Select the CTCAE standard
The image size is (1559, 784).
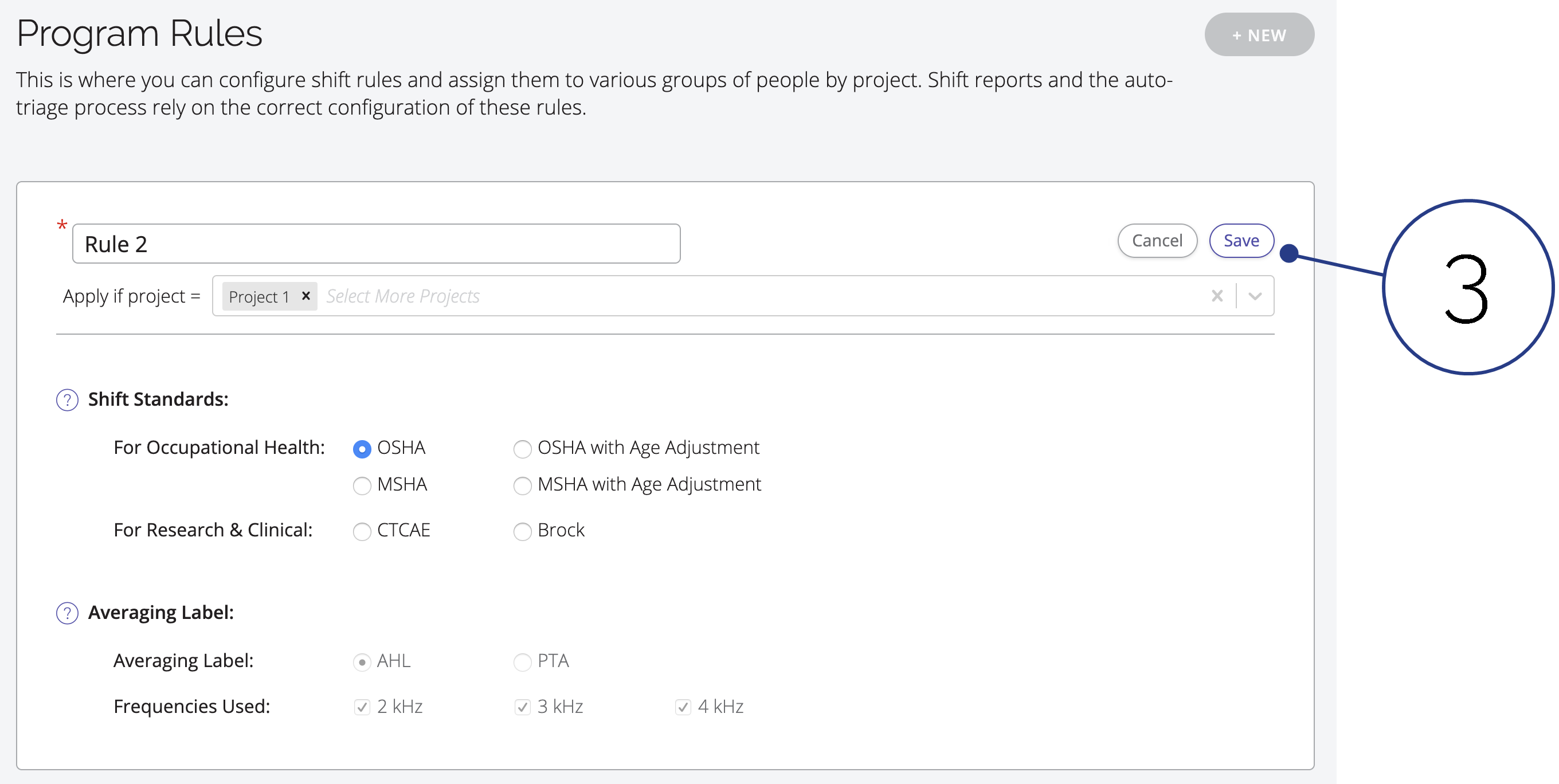point(362,531)
